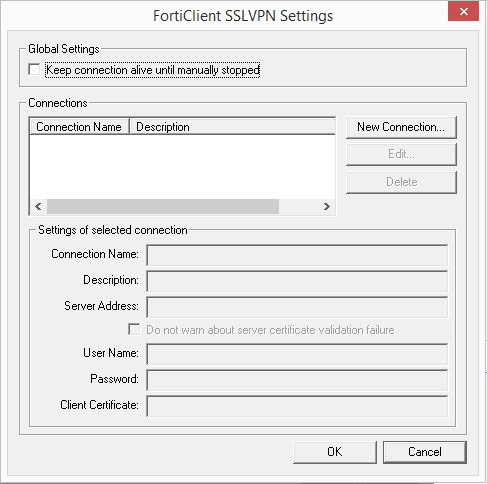This screenshot has height=484, width=487.
Task: Dismiss the dialog with Cancel
Action: [425, 452]
